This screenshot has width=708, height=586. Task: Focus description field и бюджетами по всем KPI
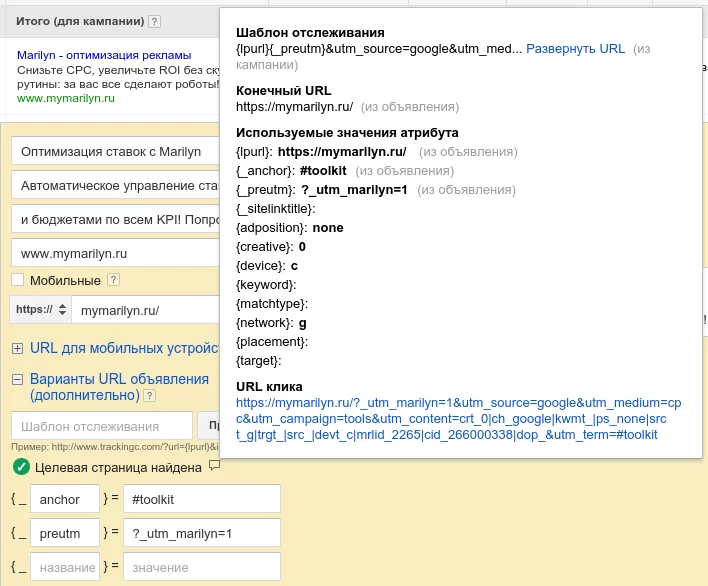pyautogui.click(x=115, y=219)
